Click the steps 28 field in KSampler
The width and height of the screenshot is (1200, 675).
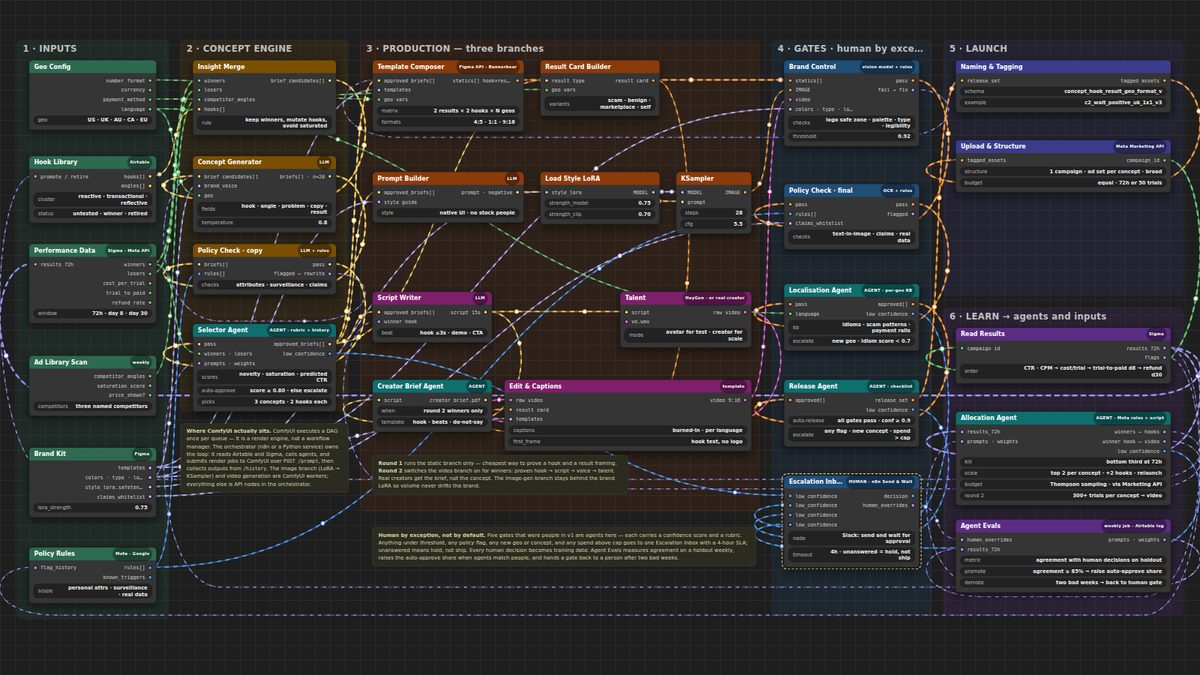coord(716,213)
